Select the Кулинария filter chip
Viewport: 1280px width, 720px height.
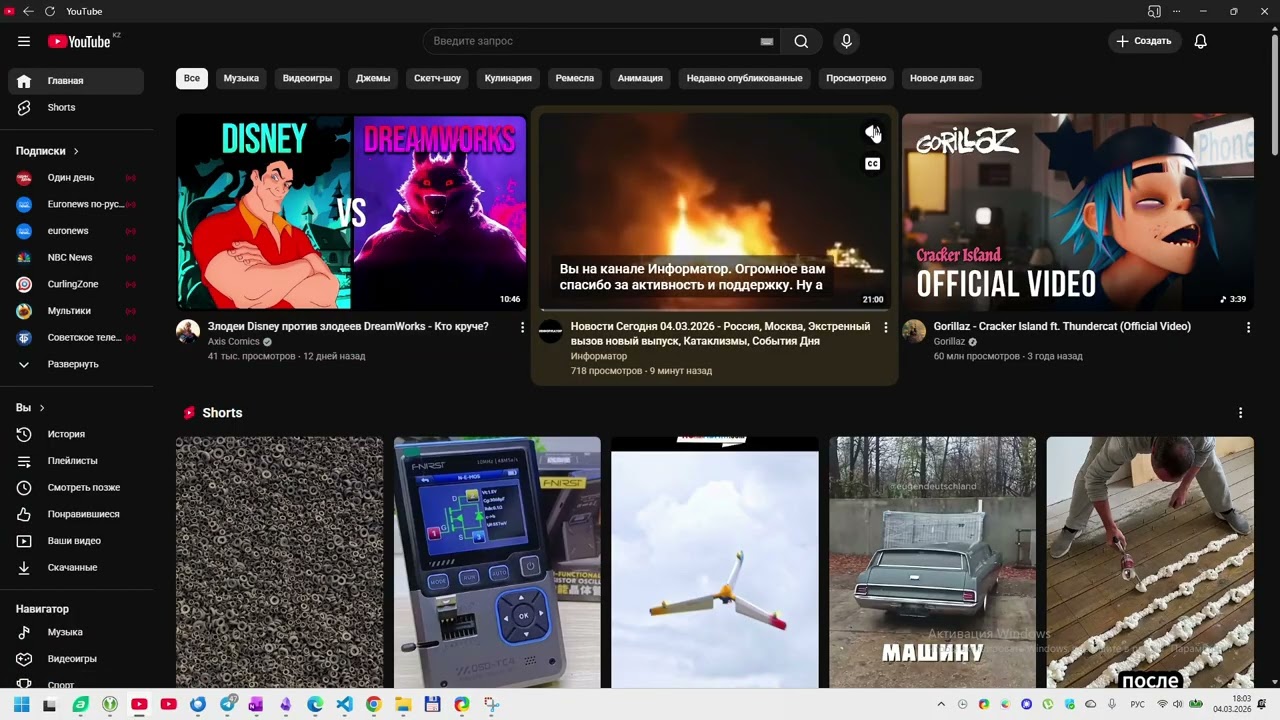point(508,78)
